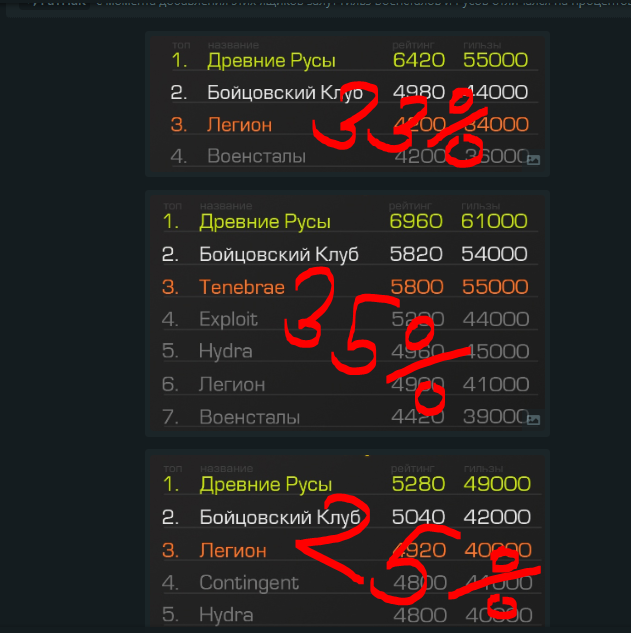Screen dimensions: 631x633
Task: Click Древние Русы entry with rating 5280
Action: [x=266, y=484]
